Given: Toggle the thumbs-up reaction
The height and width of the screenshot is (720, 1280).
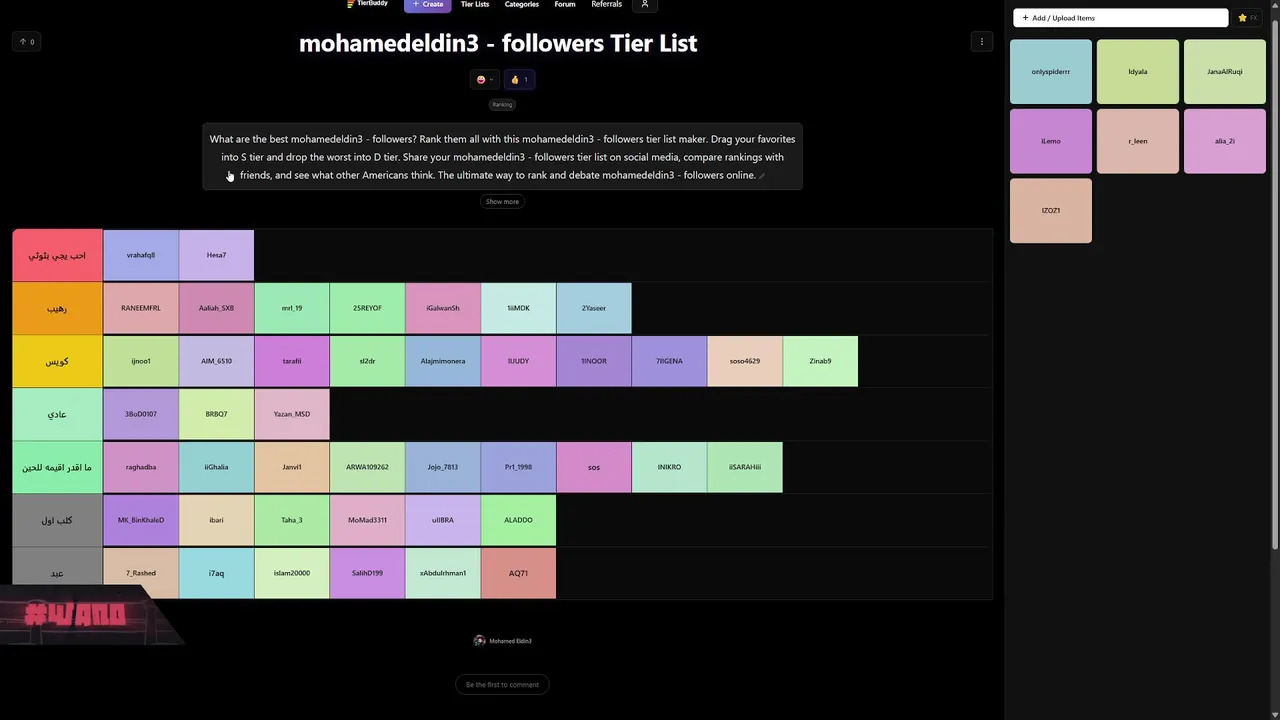Looking at the screenshot, I should [x=519, y=80].
